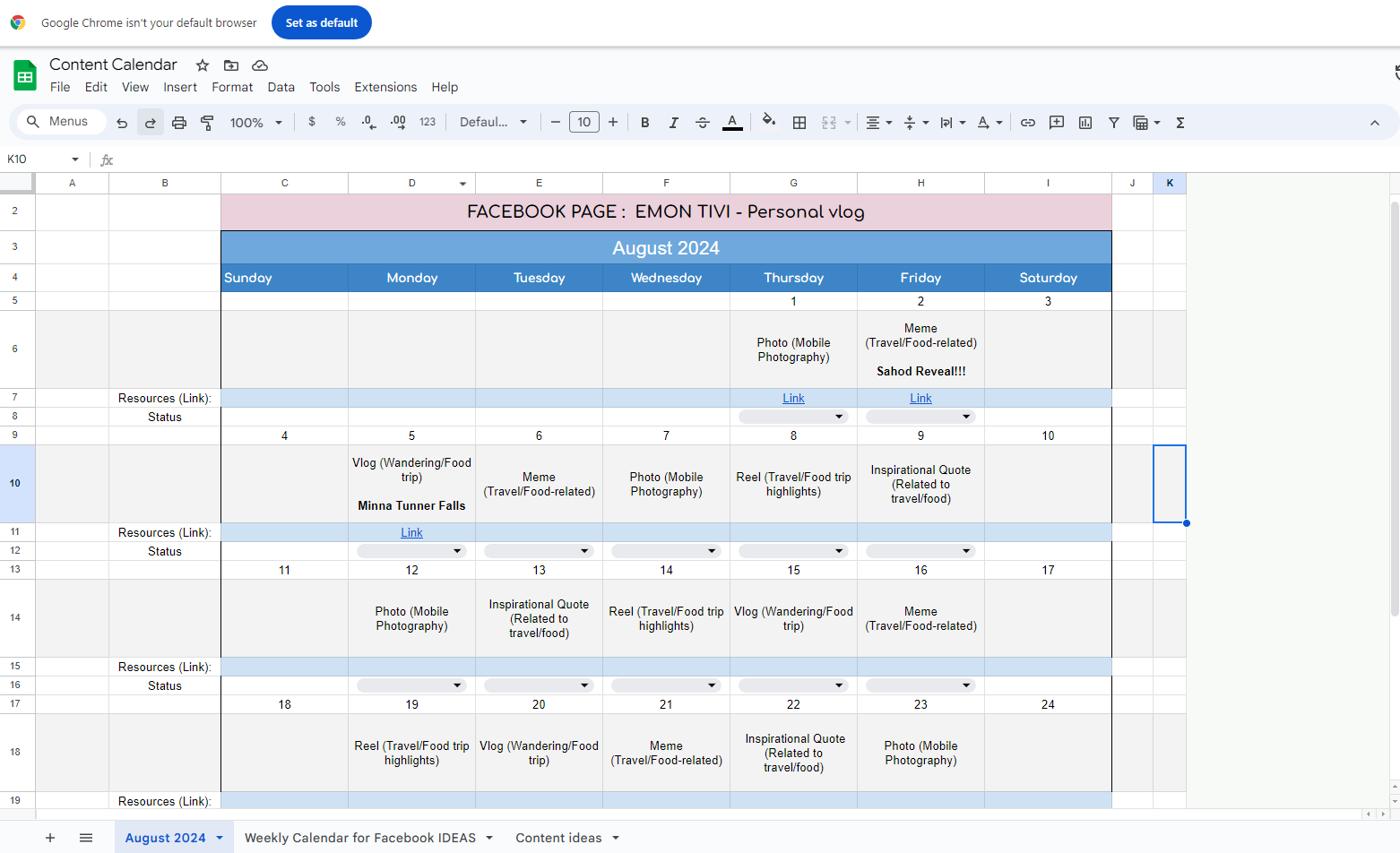Open Sheets home via the green logo
The height and width of the screenshot is (853, 1400).
(x=25, y=75)
